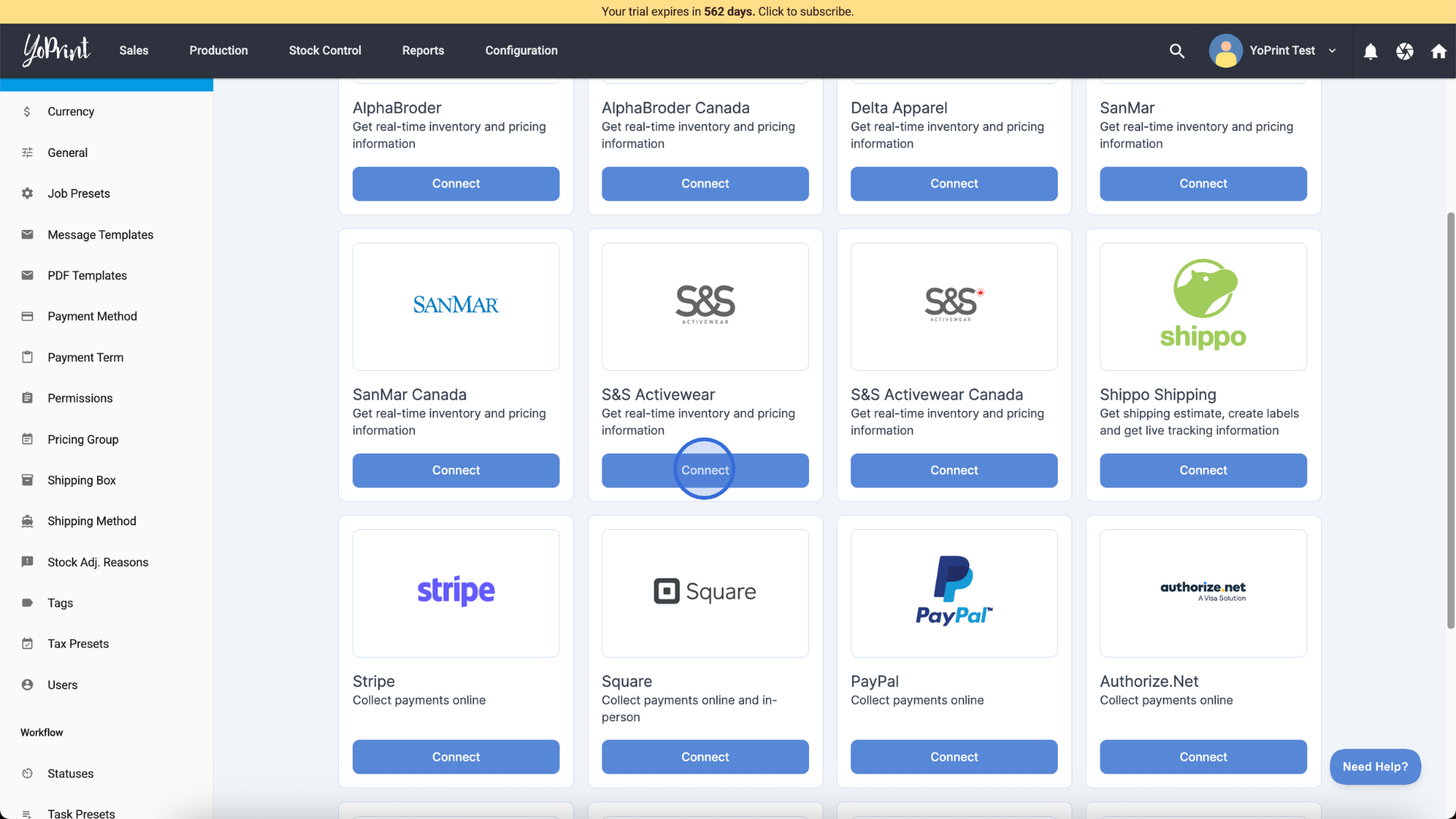Connect the AlphaBroder Canada integration
Viewport: 1456px width, 819px height.
tap(705, 184)
